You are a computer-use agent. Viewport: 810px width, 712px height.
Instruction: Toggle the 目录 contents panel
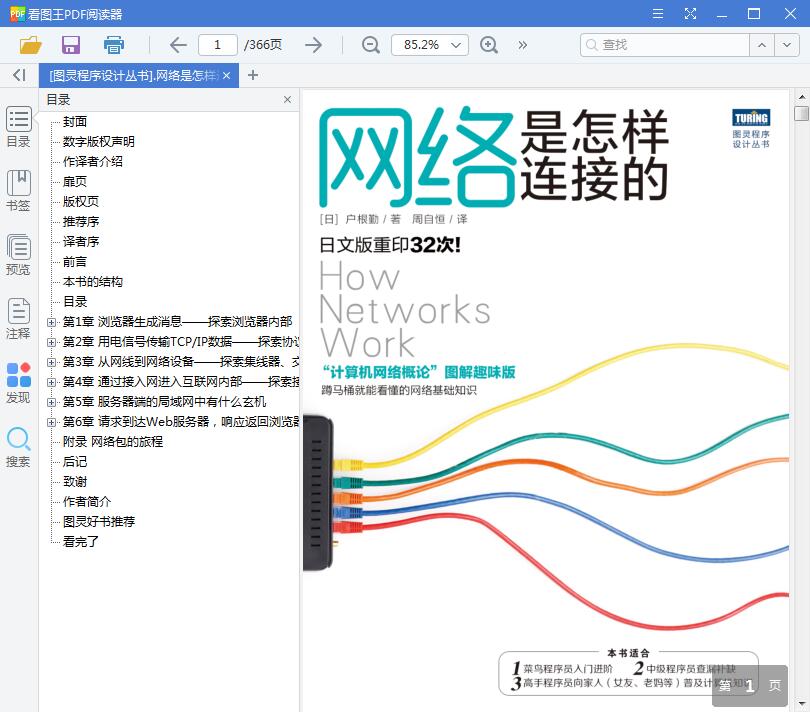(x=18, y=128)
